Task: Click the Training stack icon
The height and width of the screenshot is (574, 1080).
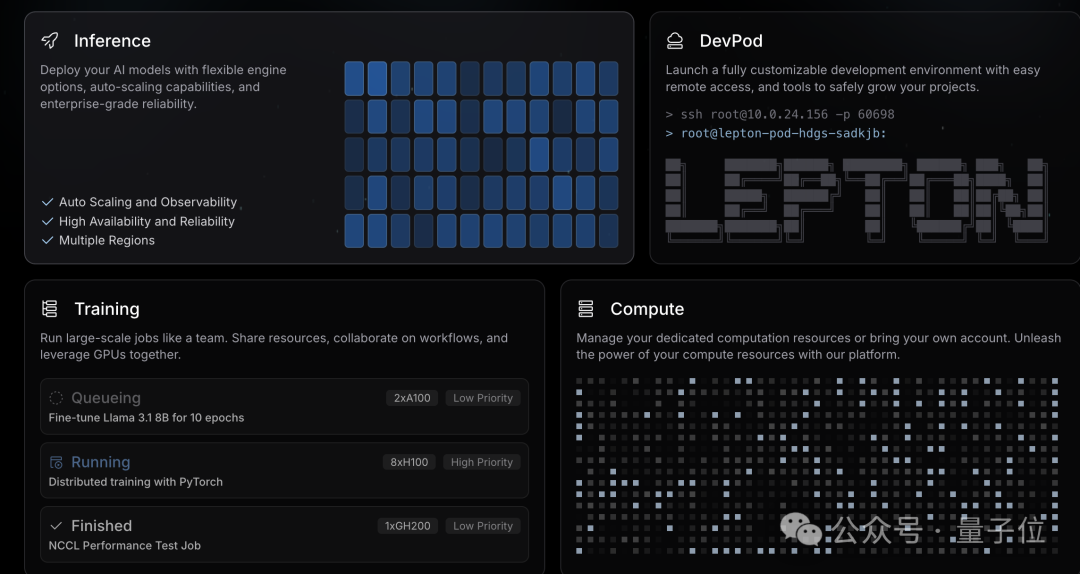Action: click(50, 309)
